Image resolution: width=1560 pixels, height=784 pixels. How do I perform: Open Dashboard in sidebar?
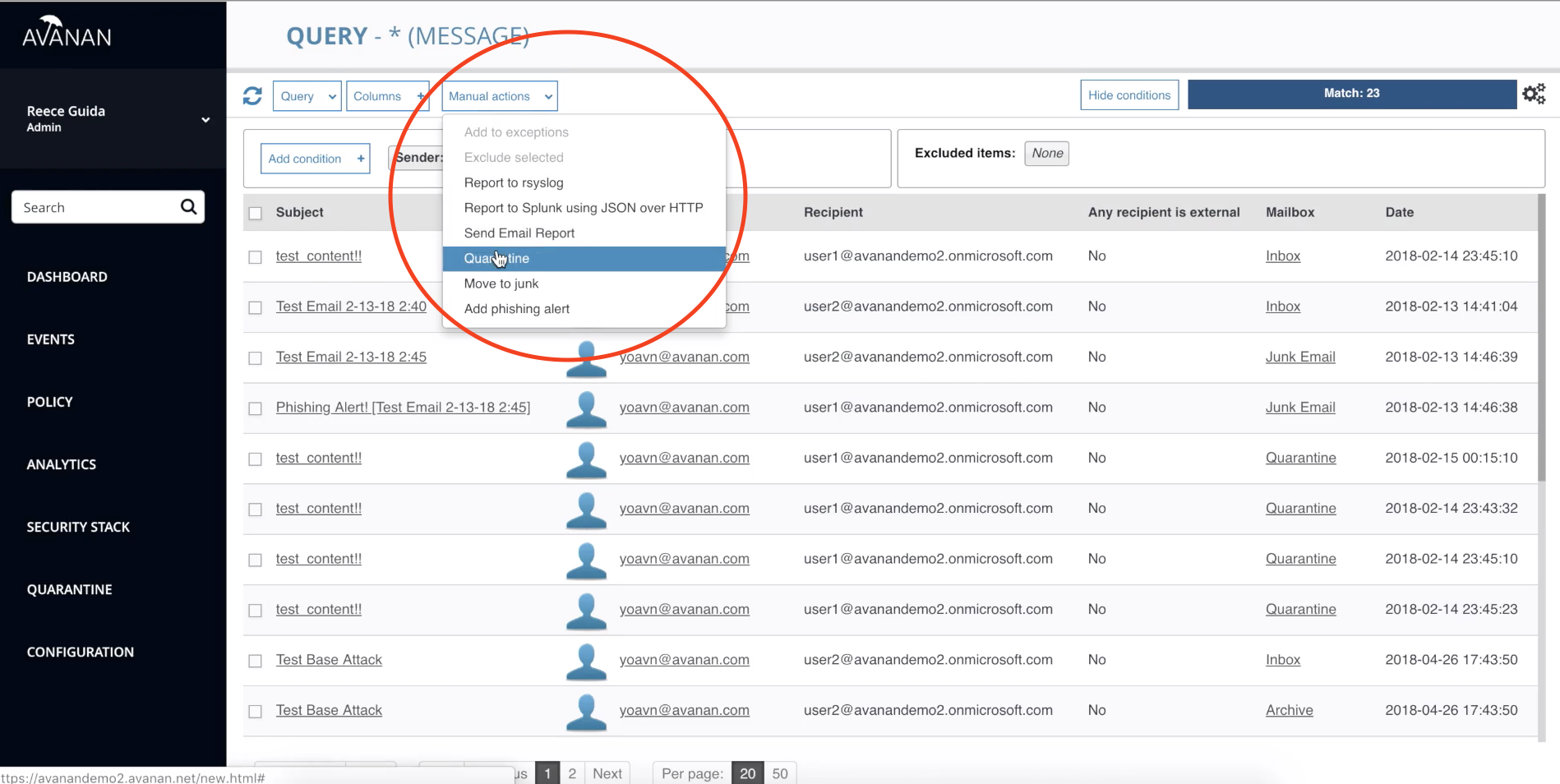tap(67, 277)
